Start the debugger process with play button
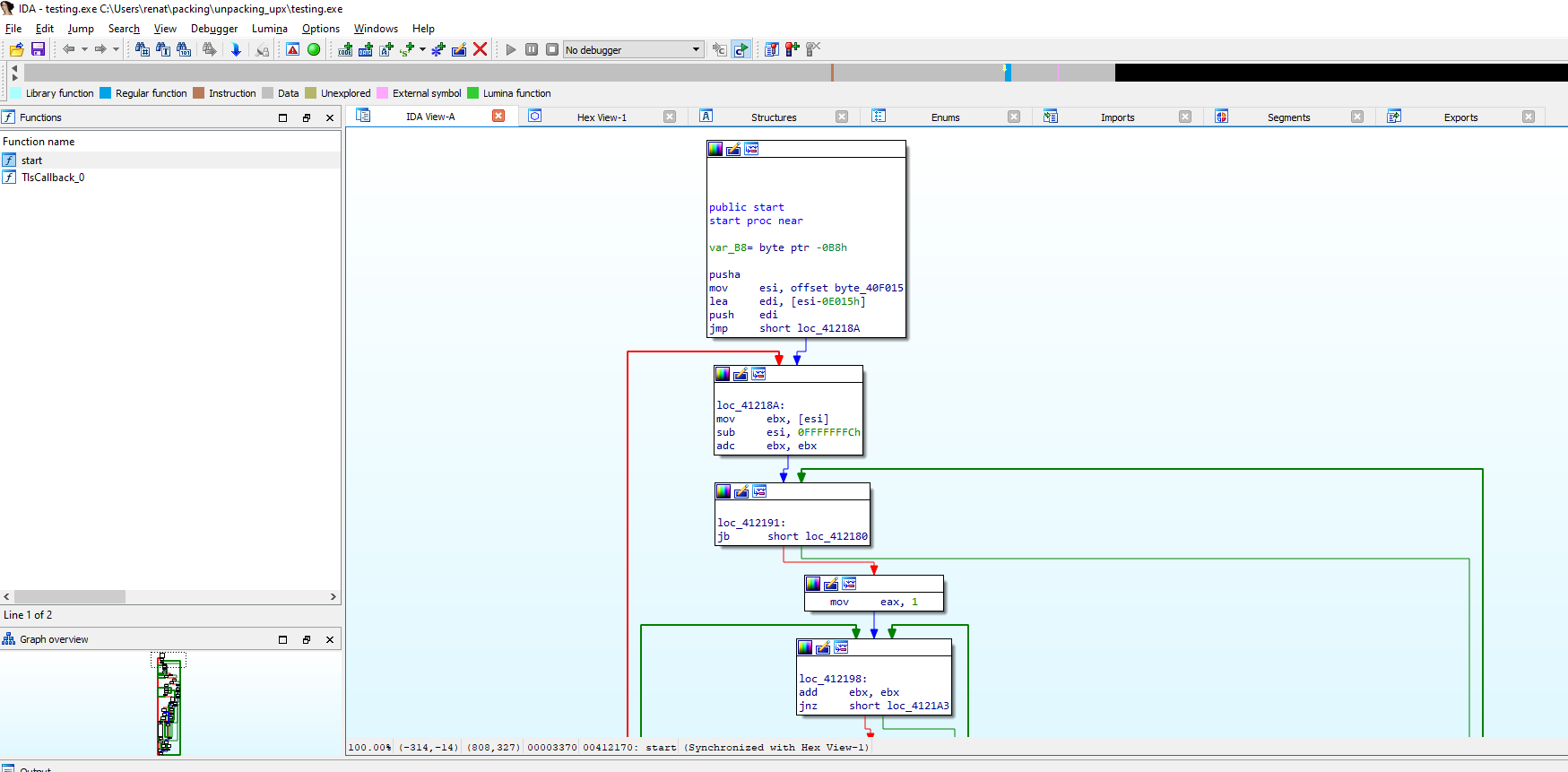 pos(511,49)
